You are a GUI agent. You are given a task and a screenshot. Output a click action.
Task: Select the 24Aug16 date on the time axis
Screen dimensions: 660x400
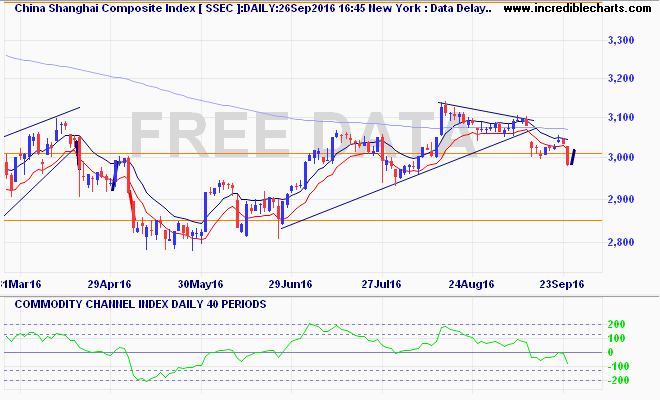471,283
